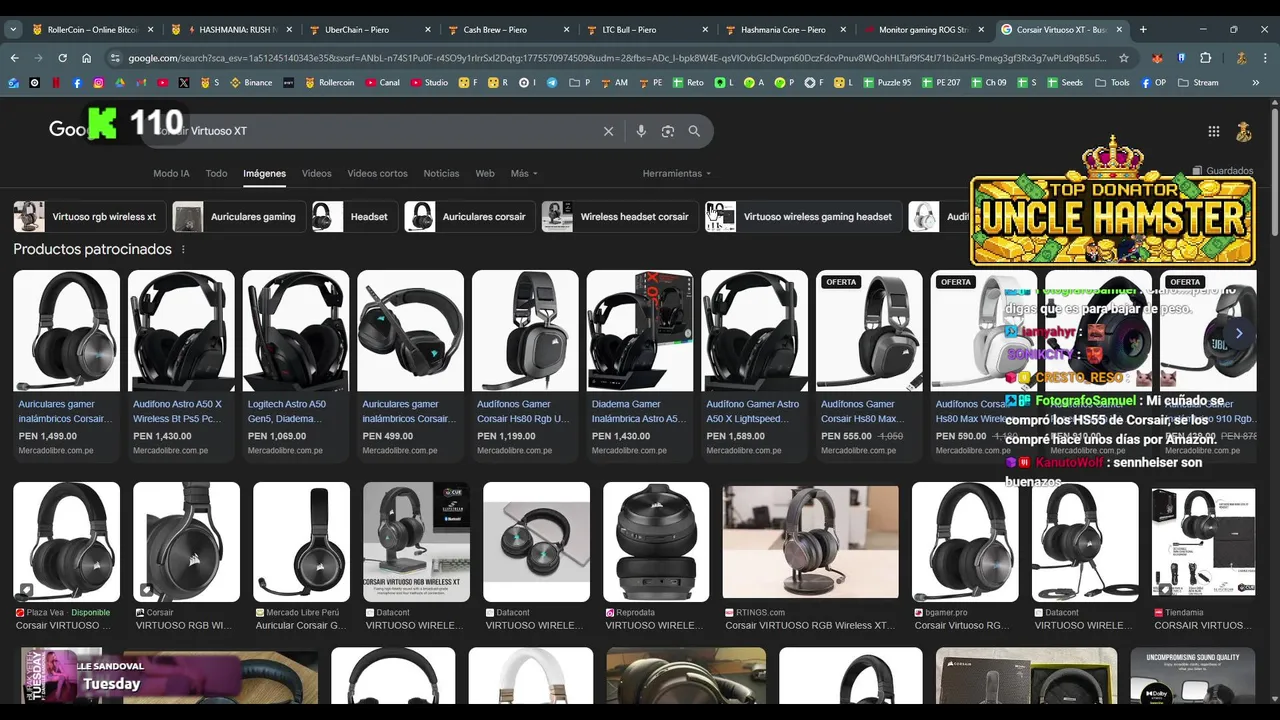Viewport: 1280px width, 720px height.
Task: Open the Netflix bookmark icon
Action: pos(56,83)
